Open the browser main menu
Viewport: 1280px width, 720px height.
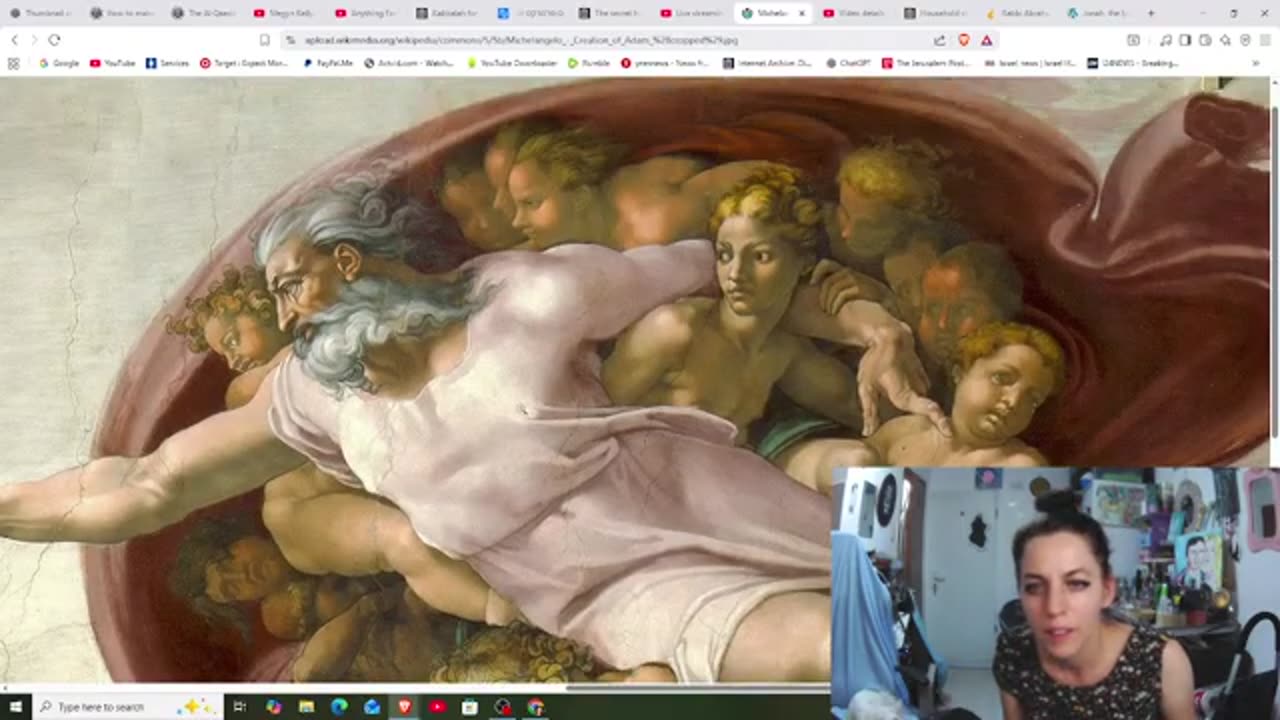[x=1266, y=40]
